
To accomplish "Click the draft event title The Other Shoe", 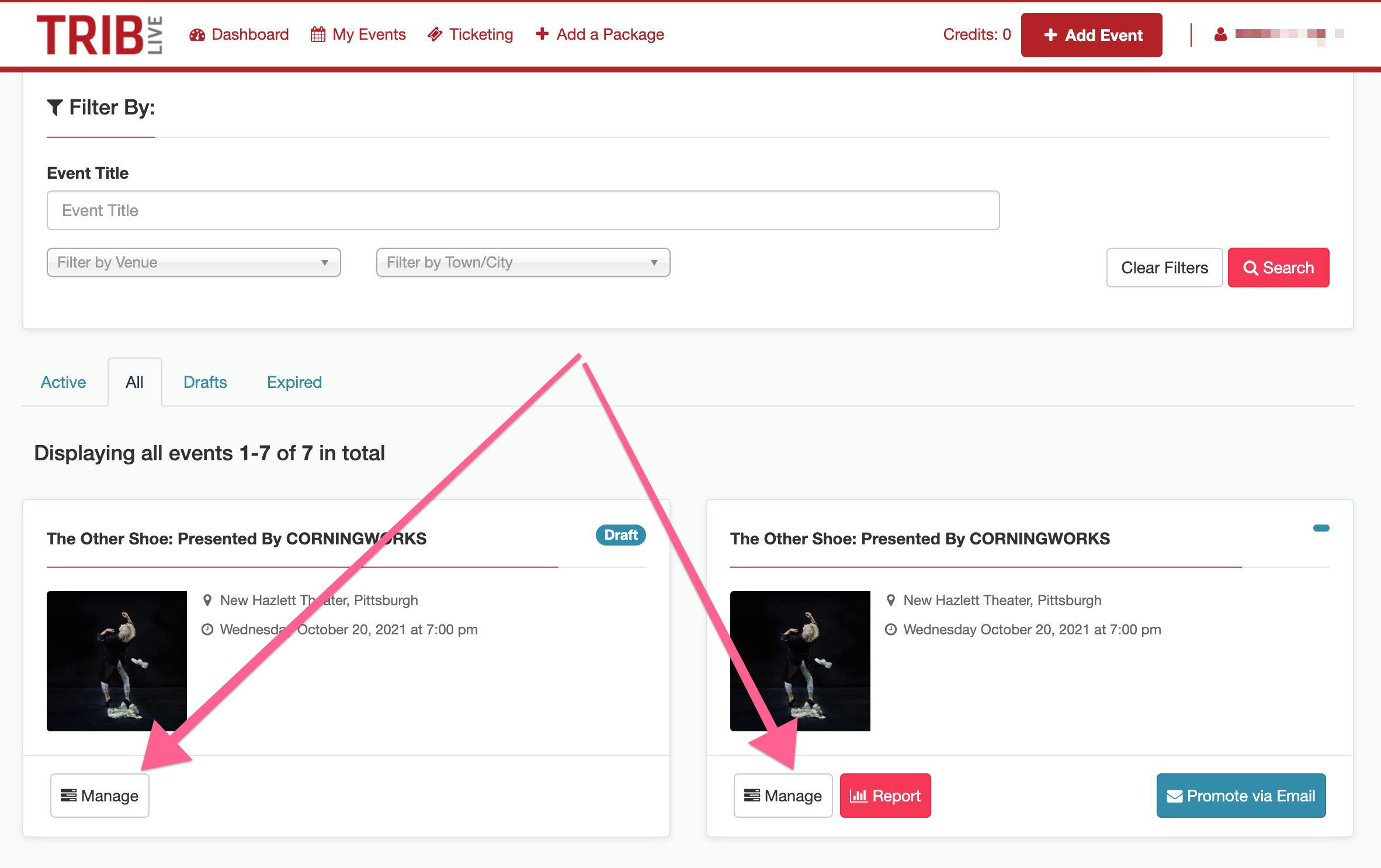I will [x=237, y=539].
